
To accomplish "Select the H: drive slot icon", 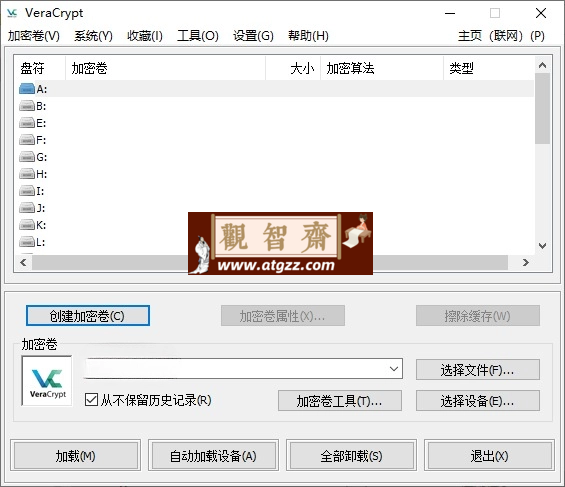I will coord(27,174).
